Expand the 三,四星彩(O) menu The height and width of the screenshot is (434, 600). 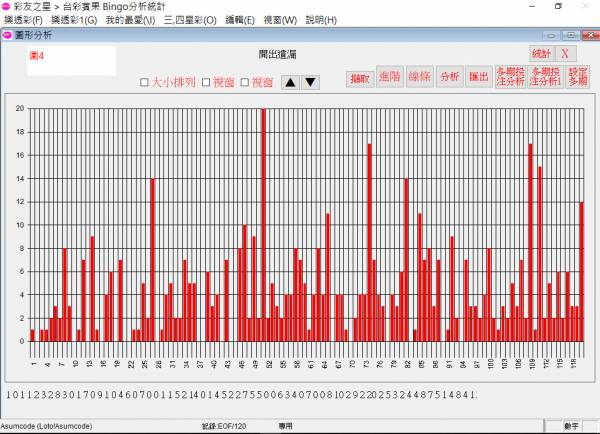tap(190, 20)
